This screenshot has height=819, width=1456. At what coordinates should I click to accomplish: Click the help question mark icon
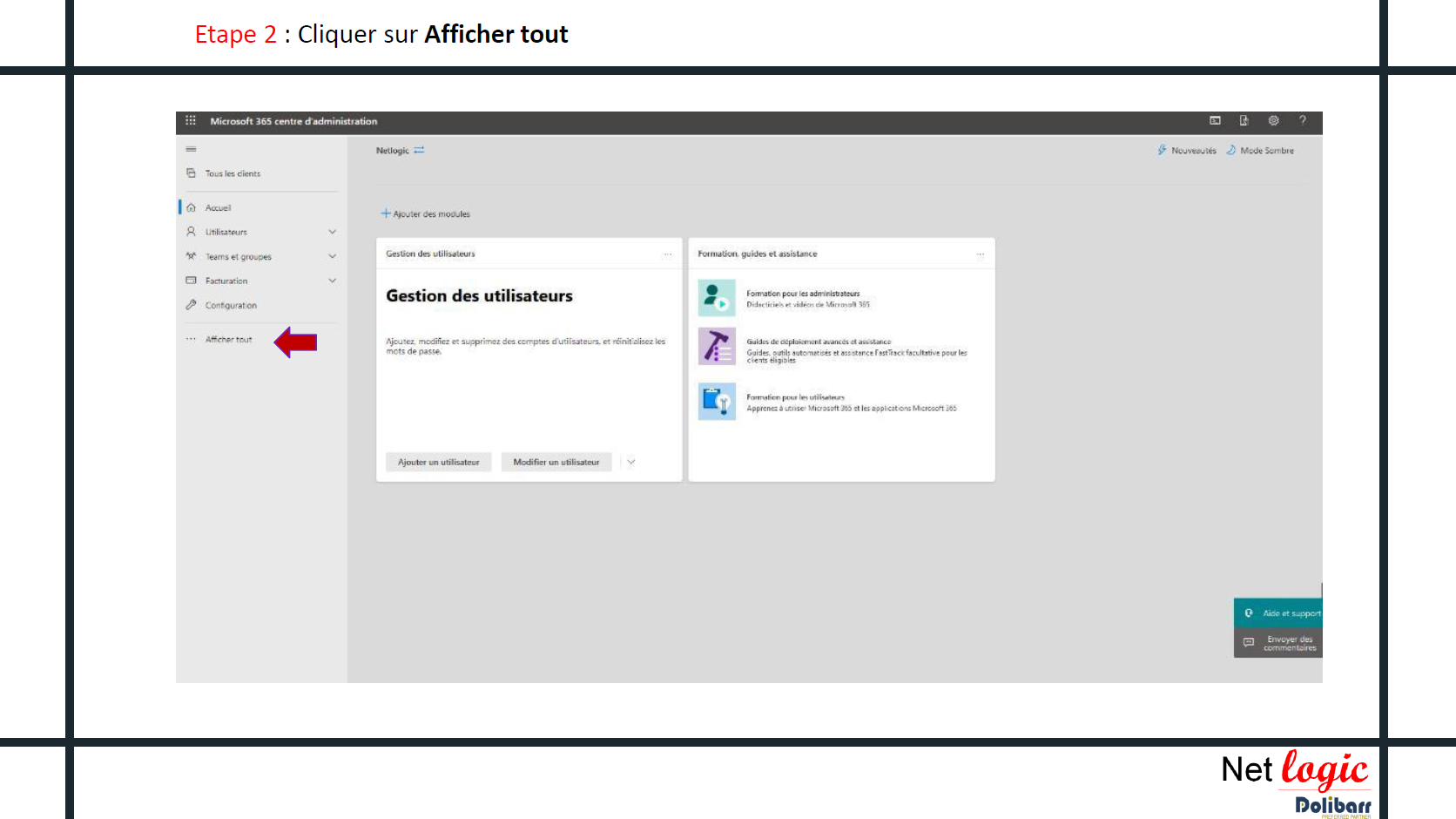pyautogui.click(x=1303, y=121)
